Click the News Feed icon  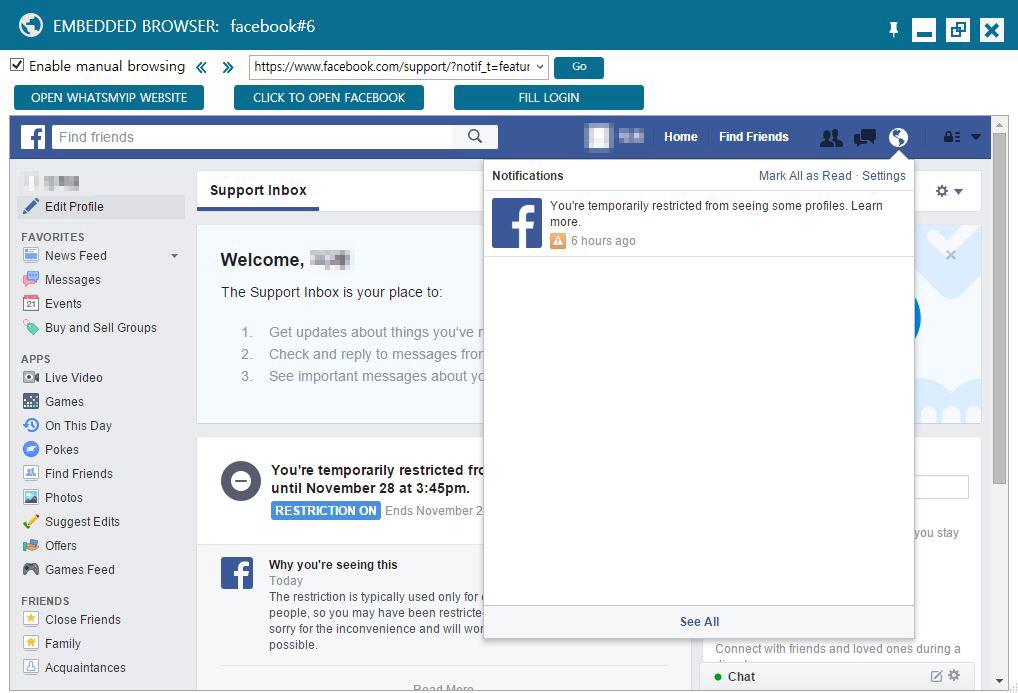pos(31,255)
